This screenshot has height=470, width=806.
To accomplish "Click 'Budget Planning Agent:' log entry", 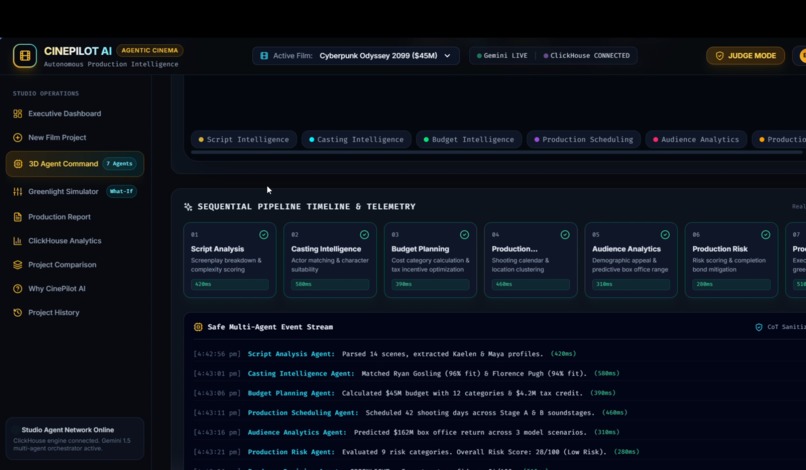I will coord(291,393).
